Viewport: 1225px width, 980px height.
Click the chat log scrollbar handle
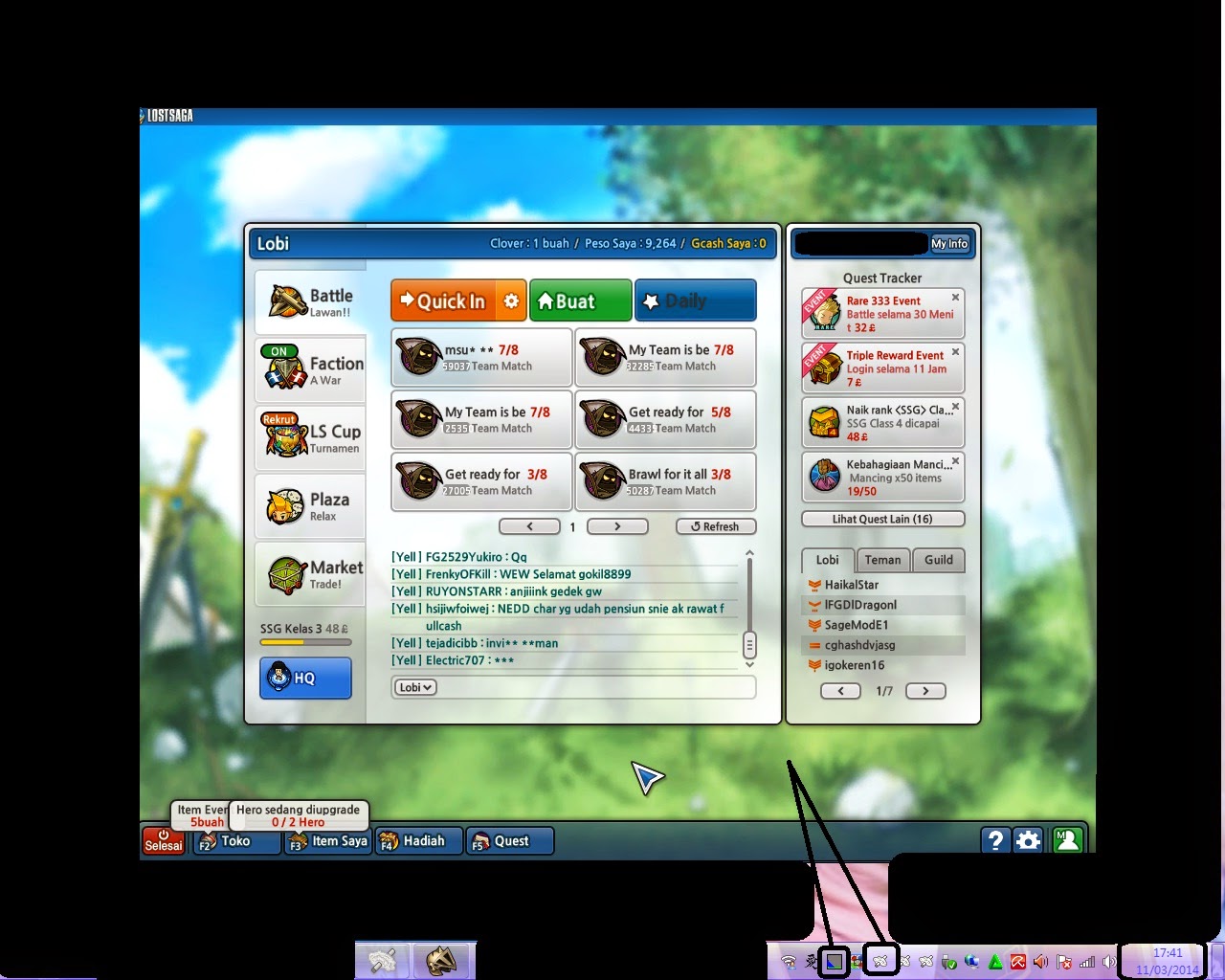coord(749,644)
